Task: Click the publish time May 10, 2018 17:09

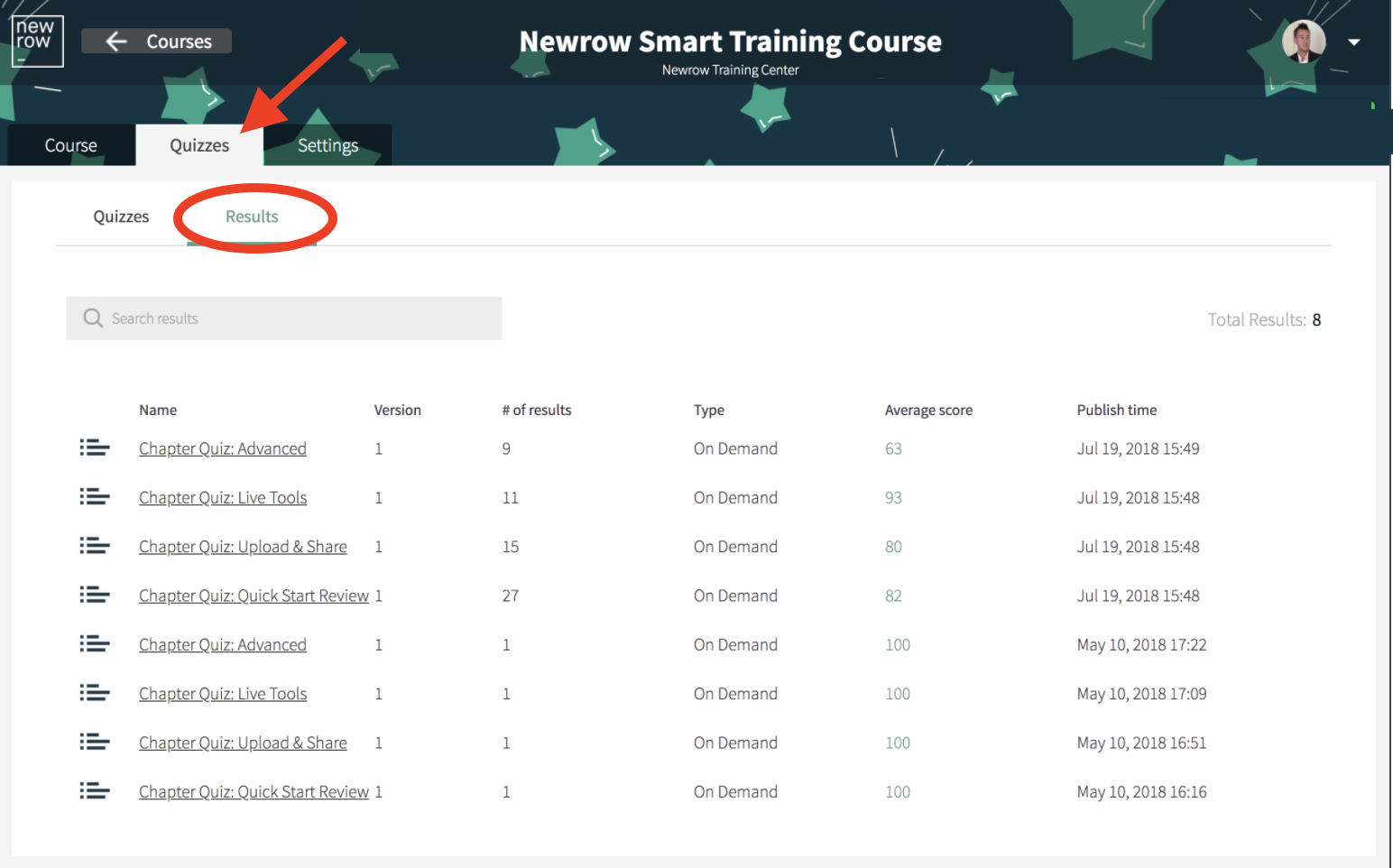Action: click(1141, 693)
